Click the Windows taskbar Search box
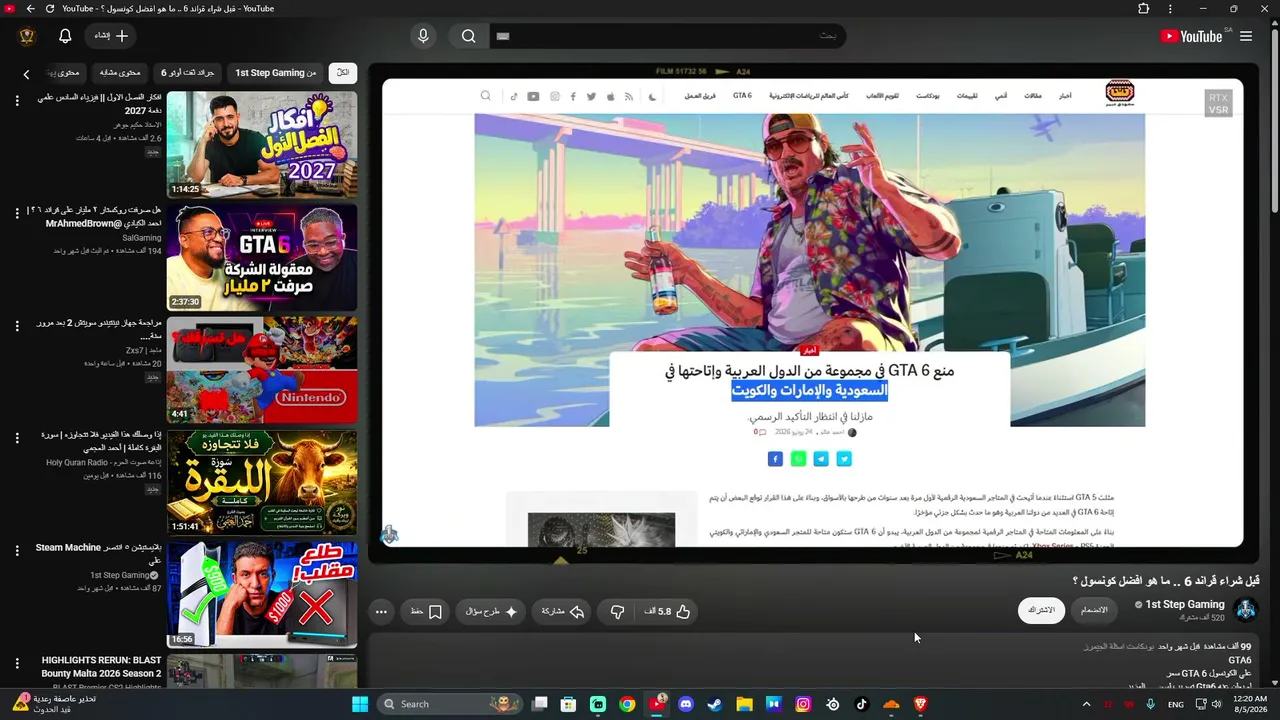1280x720 pixels. click(x=449, y=704)
